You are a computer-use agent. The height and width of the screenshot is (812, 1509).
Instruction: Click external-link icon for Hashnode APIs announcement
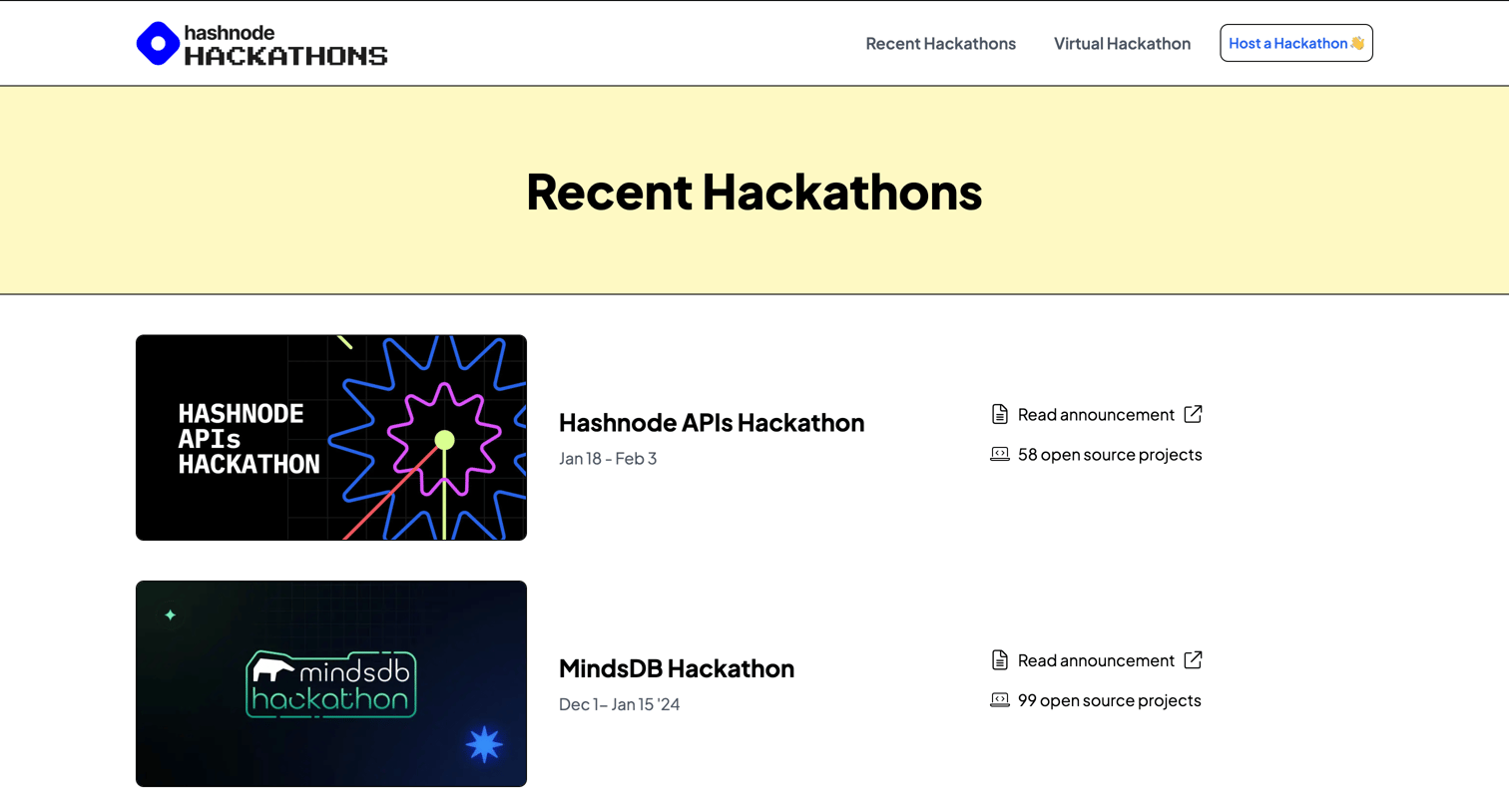(1193, 414)
